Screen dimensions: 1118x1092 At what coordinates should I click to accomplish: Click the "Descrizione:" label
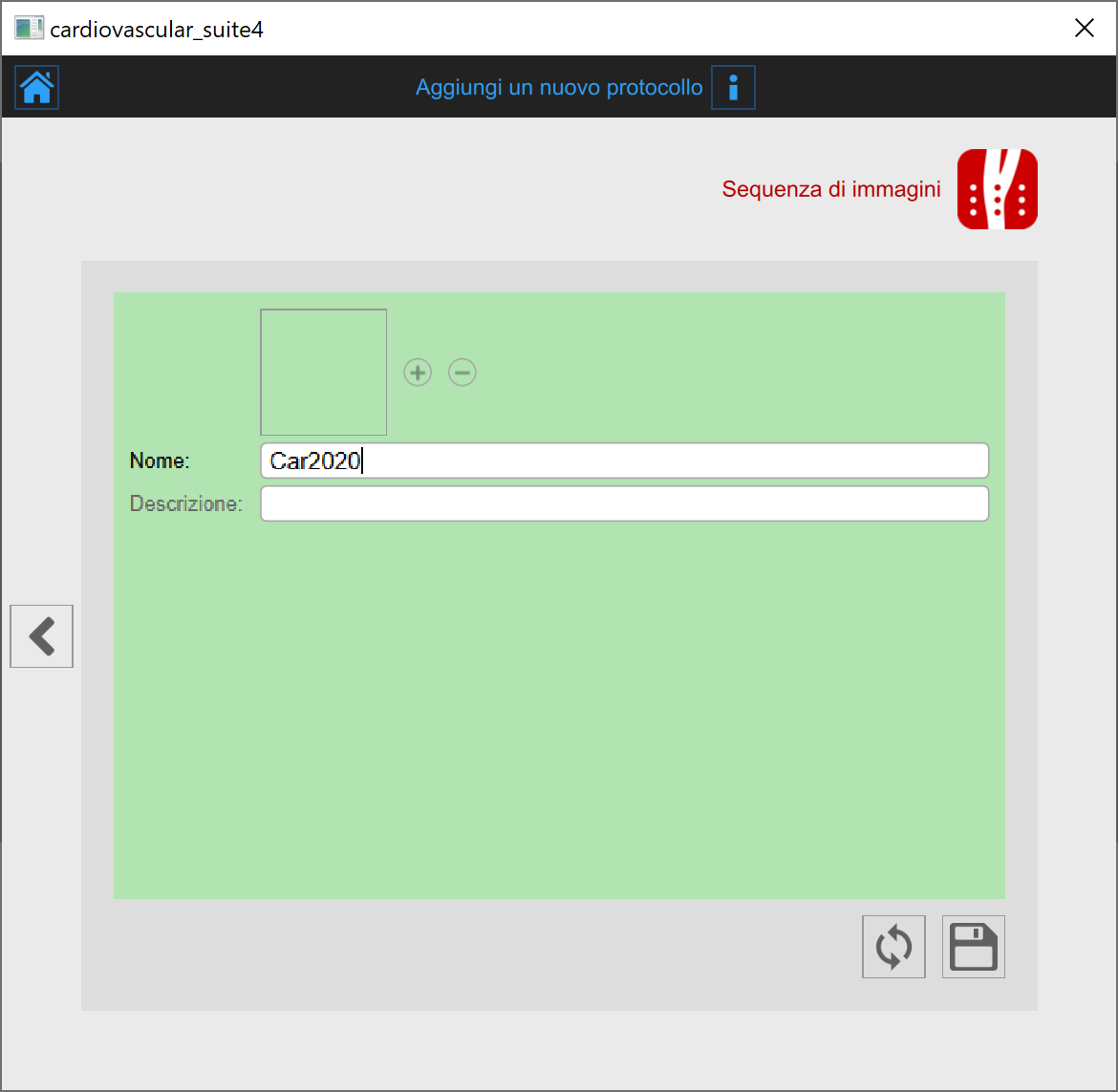186,503
